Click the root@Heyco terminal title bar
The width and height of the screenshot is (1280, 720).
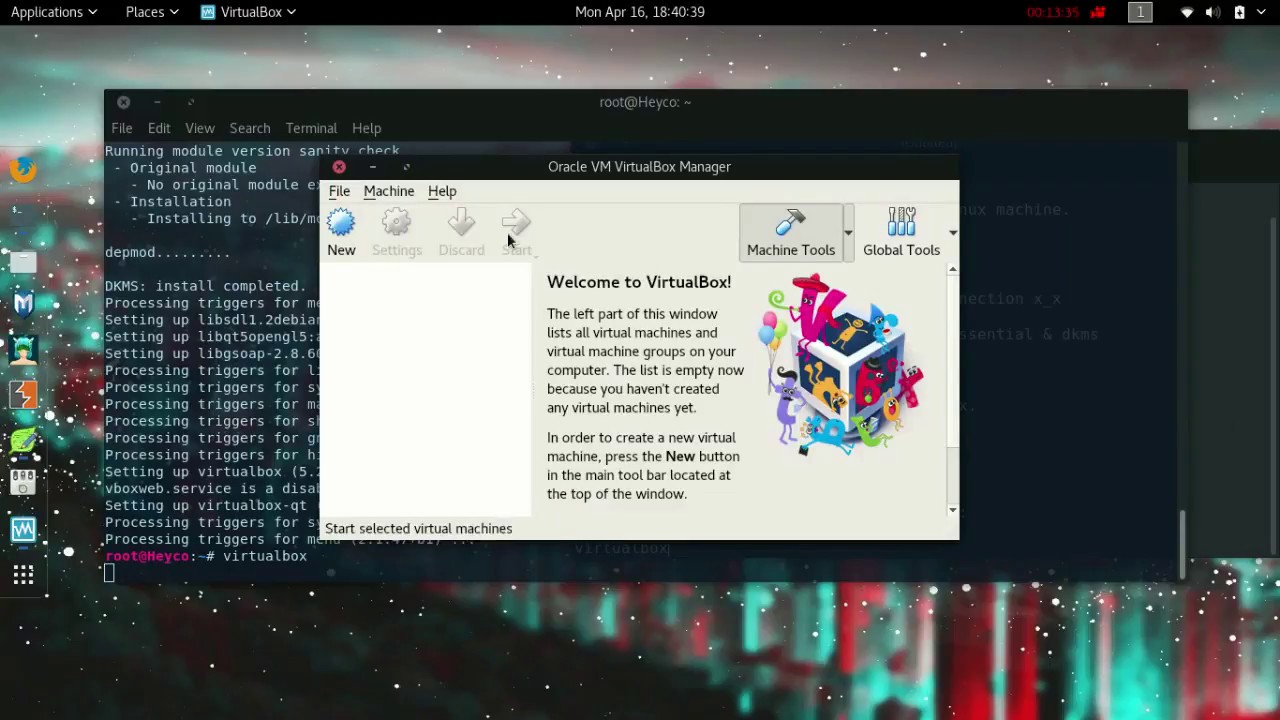coord(645,102)
